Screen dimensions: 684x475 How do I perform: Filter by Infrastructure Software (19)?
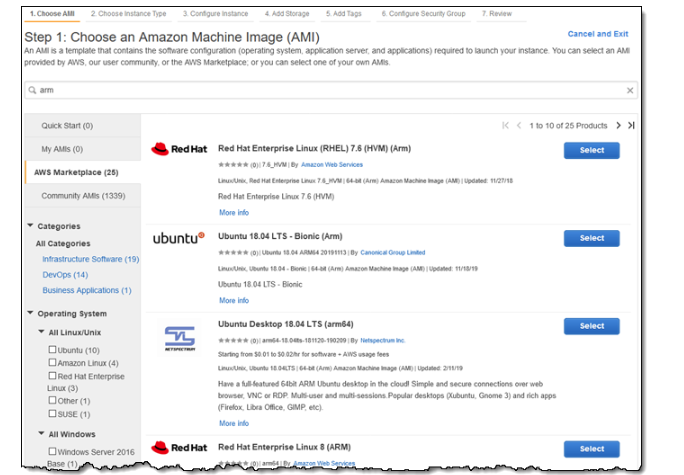click(91, 259)
